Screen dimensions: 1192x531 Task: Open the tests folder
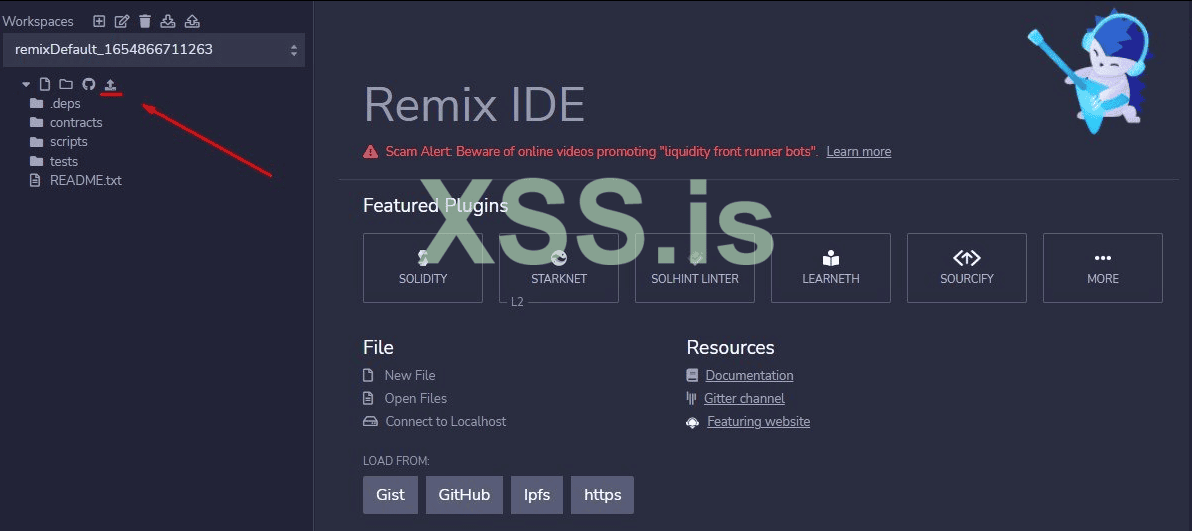pos(64,161)
